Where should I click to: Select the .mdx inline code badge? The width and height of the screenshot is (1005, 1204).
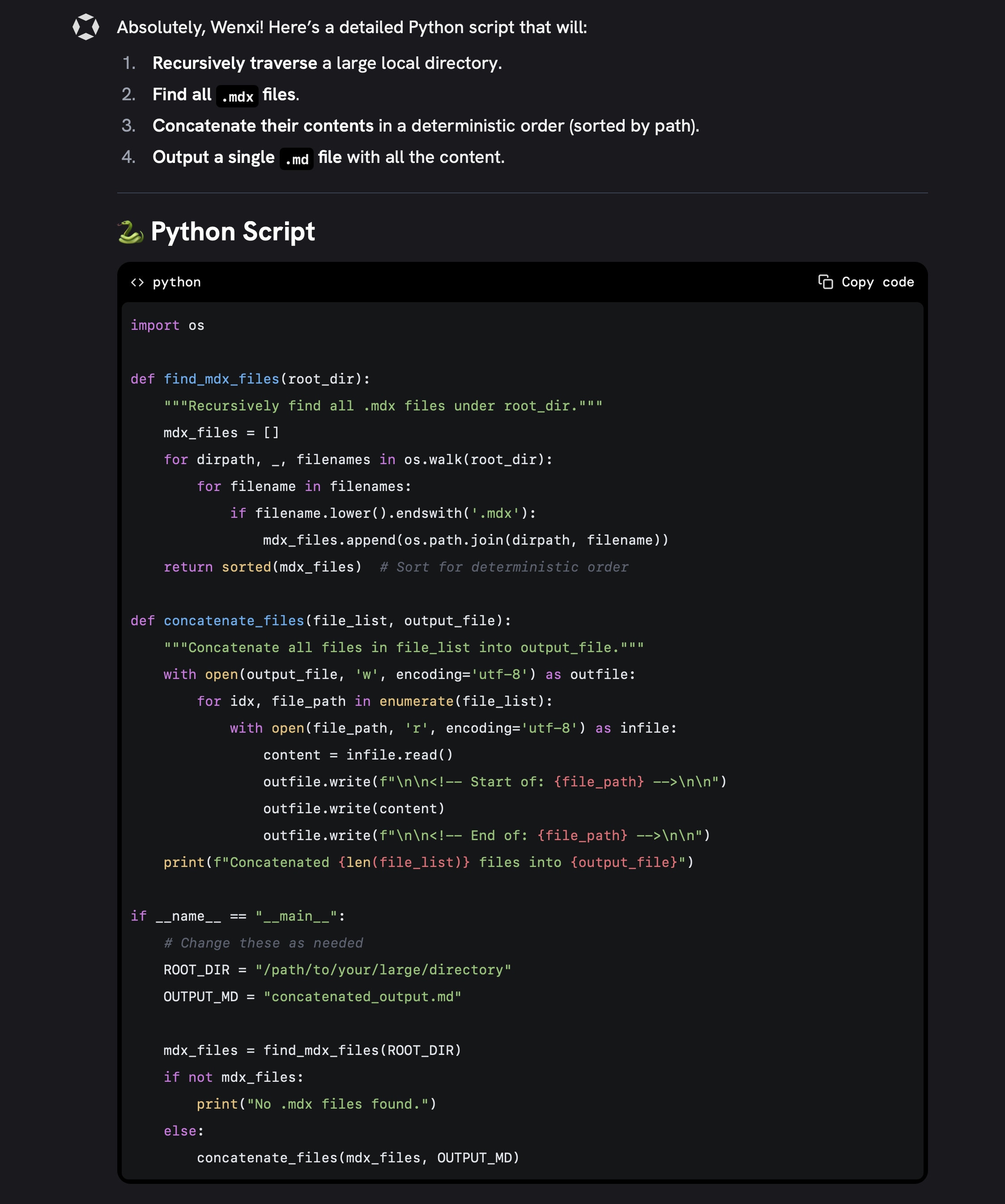point(236,95)
